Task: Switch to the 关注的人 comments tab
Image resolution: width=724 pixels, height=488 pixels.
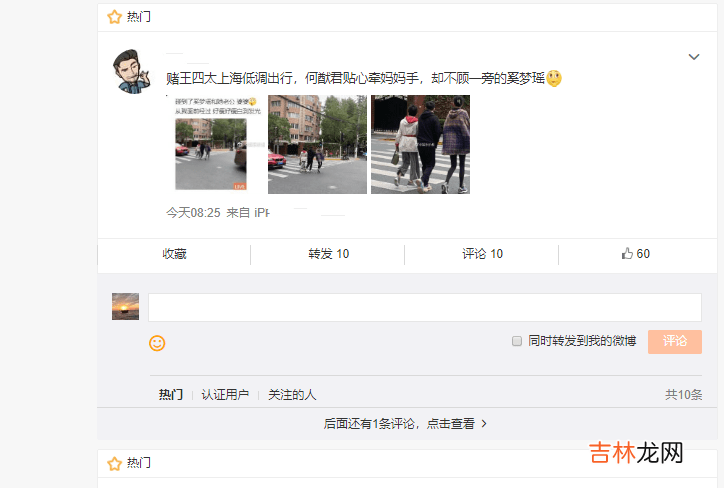Action: 292,395
